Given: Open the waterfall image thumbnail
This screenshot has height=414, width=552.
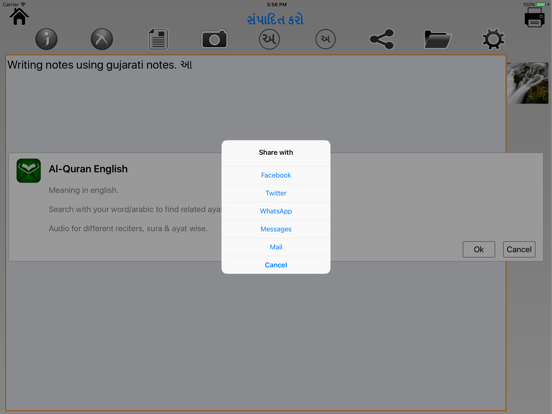Looking at the screenshot, I should tap(527, 83).
